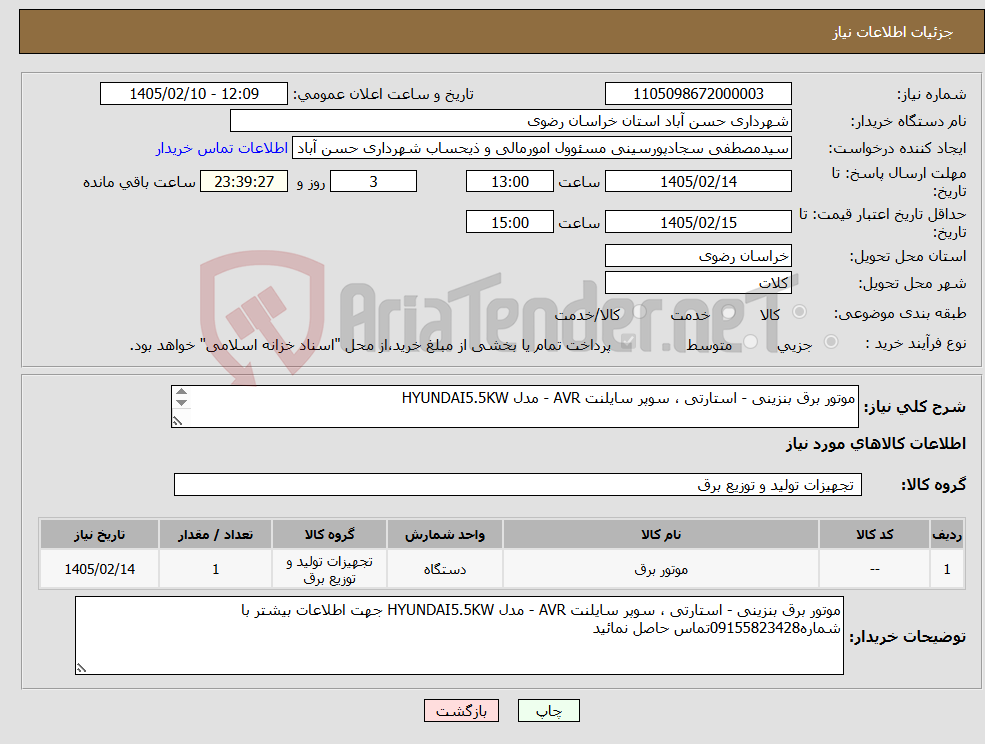Click the request creator name field
This screenshot has width=985, height=744.
541,148
